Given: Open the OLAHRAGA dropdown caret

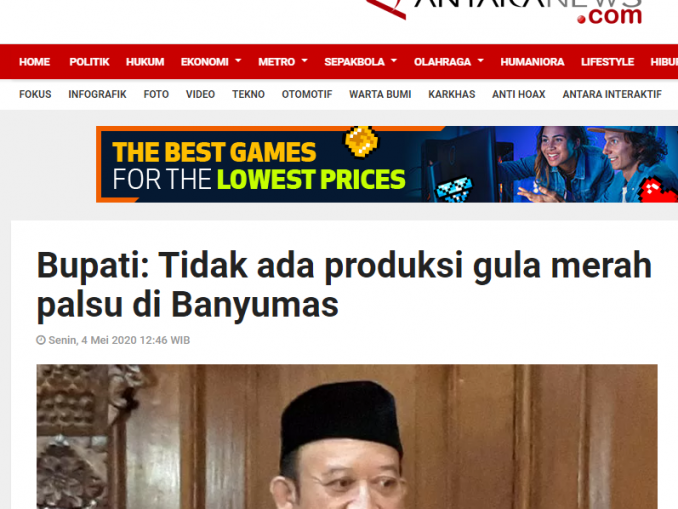Looking at the screenshot, I should (x=480, y=61).
